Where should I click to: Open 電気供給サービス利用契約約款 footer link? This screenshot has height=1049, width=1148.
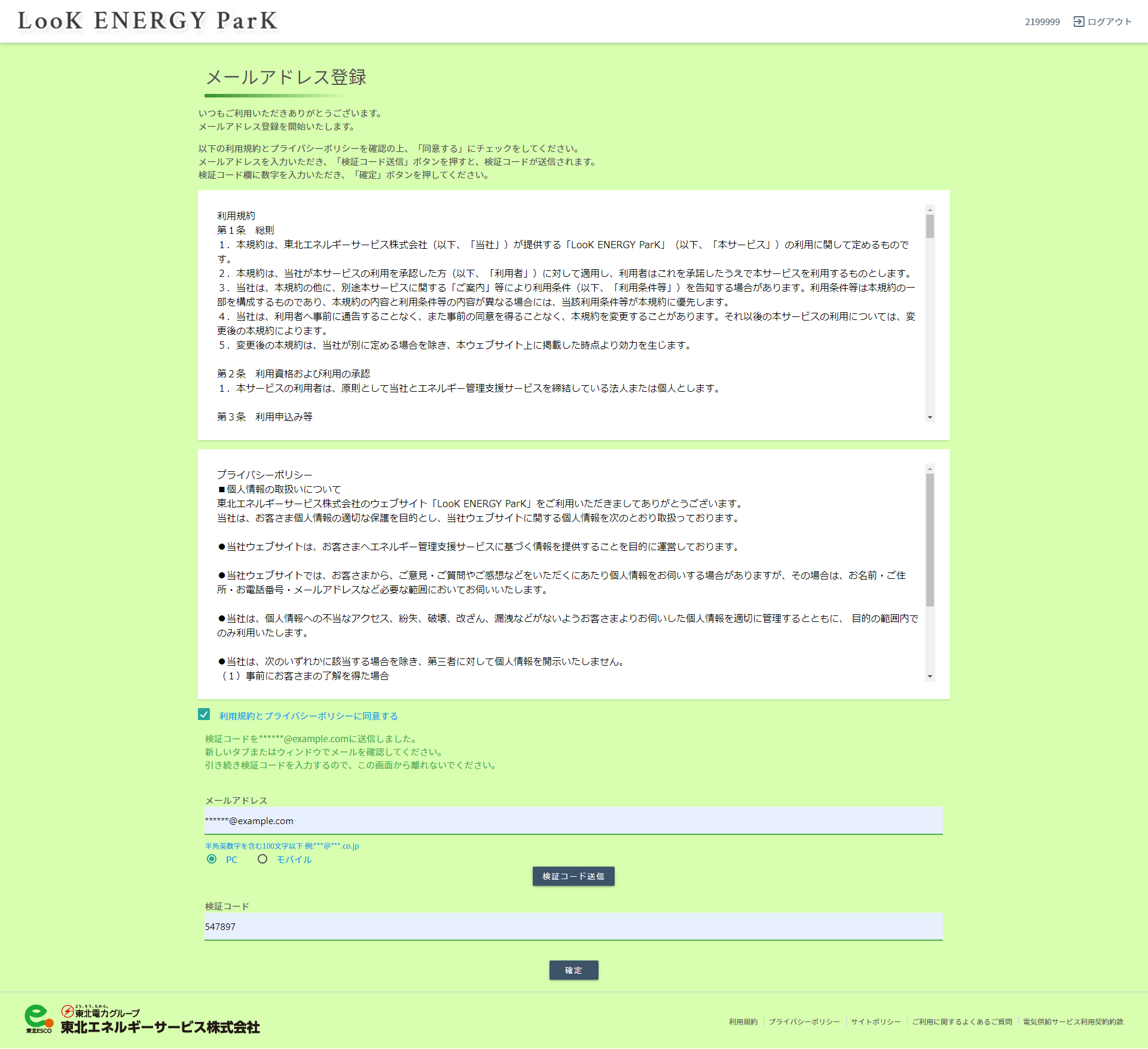click(x=1073, y=1021)
